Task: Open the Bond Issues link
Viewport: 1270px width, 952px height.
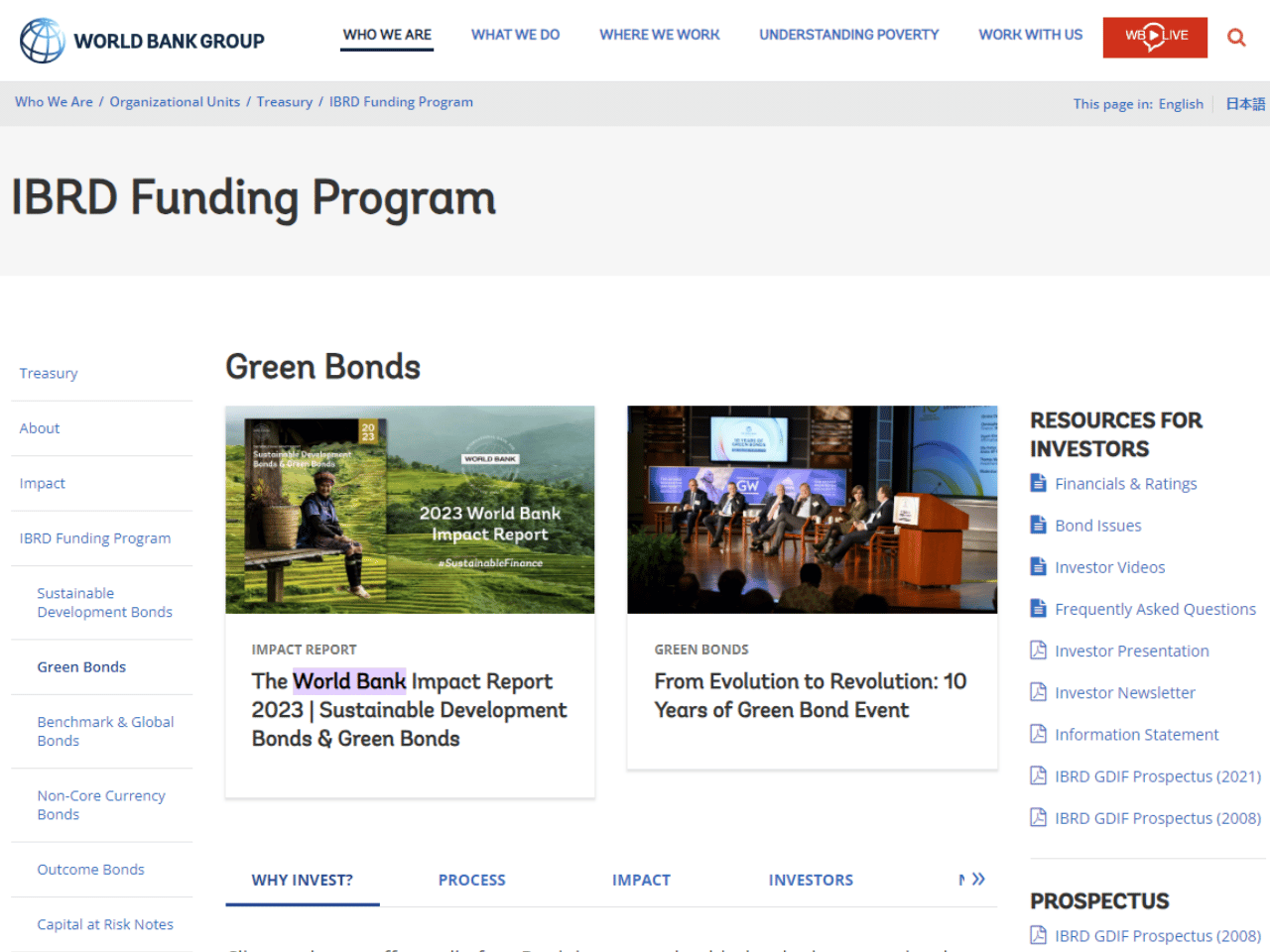Action: click(x=1098, y=526)
